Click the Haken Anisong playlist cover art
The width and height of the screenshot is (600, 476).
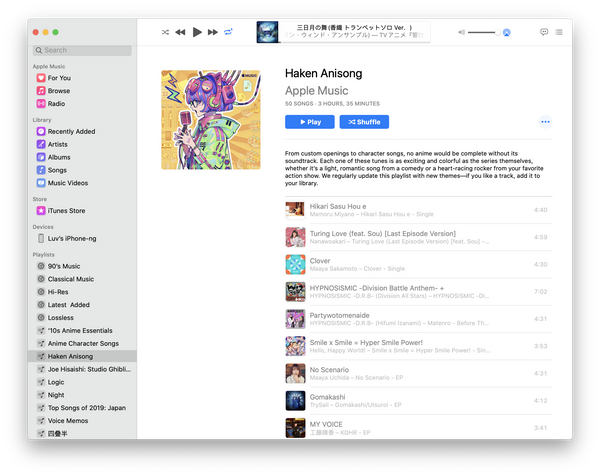click(211, 120)
